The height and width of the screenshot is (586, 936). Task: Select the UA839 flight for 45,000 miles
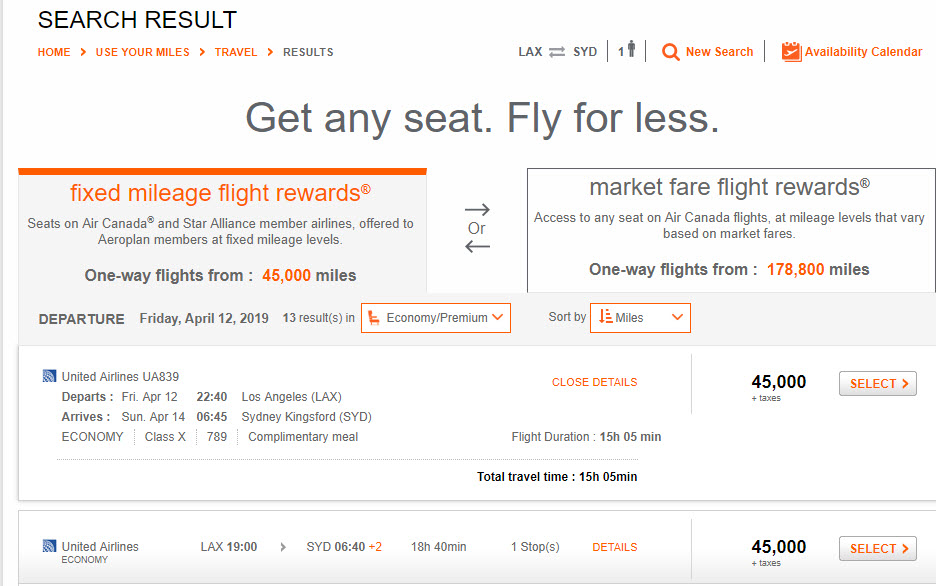coord(878,383)
